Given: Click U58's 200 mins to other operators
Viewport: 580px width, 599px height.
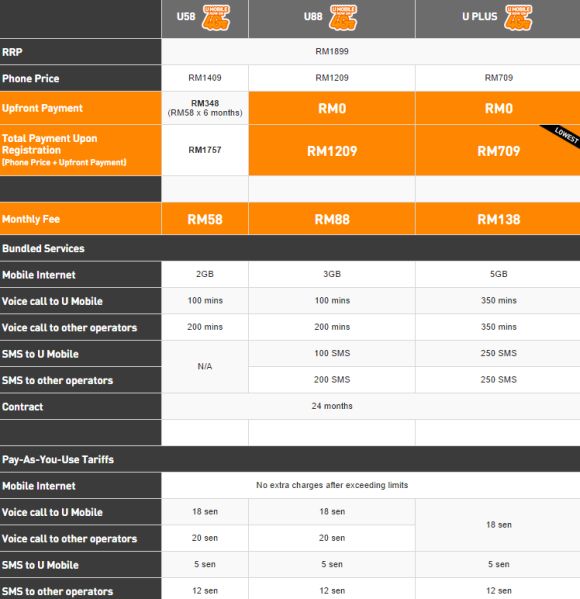Looking at the screenshot, I should point(205,327).
